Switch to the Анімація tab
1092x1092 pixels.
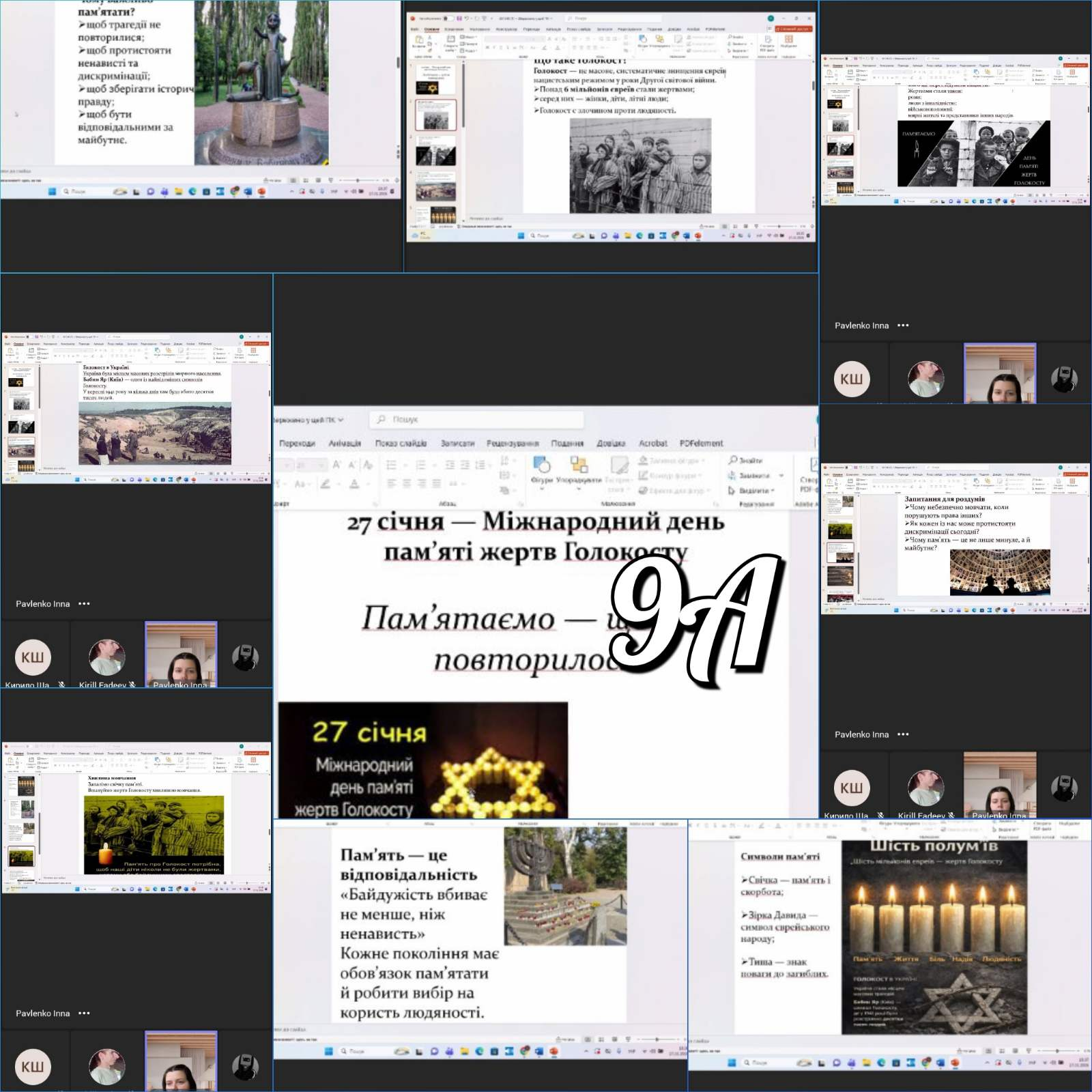345,443
